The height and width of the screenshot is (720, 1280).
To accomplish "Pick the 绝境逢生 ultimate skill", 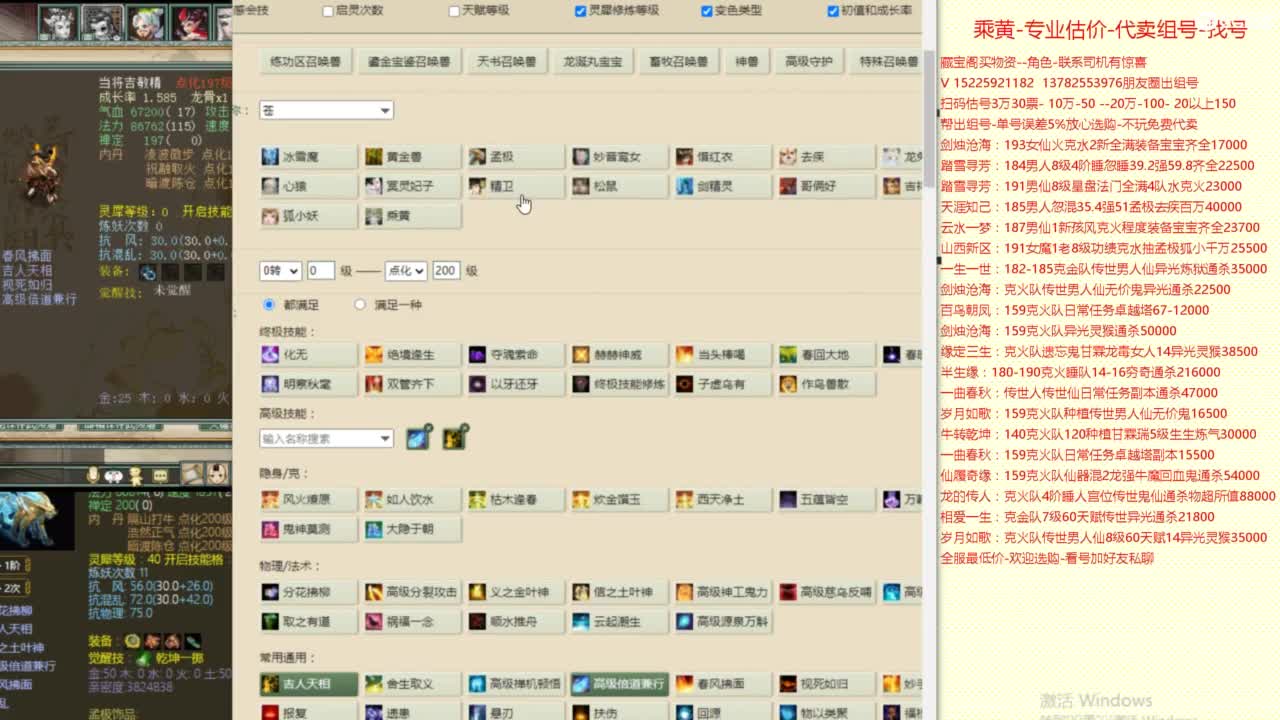I will click(411, 355).
